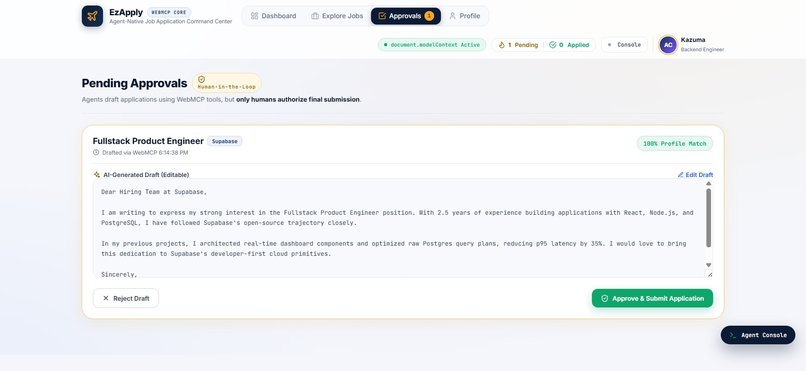The image size is (806, 371).
Task: Open the Dashboard tab
Action: pos(273,16)
